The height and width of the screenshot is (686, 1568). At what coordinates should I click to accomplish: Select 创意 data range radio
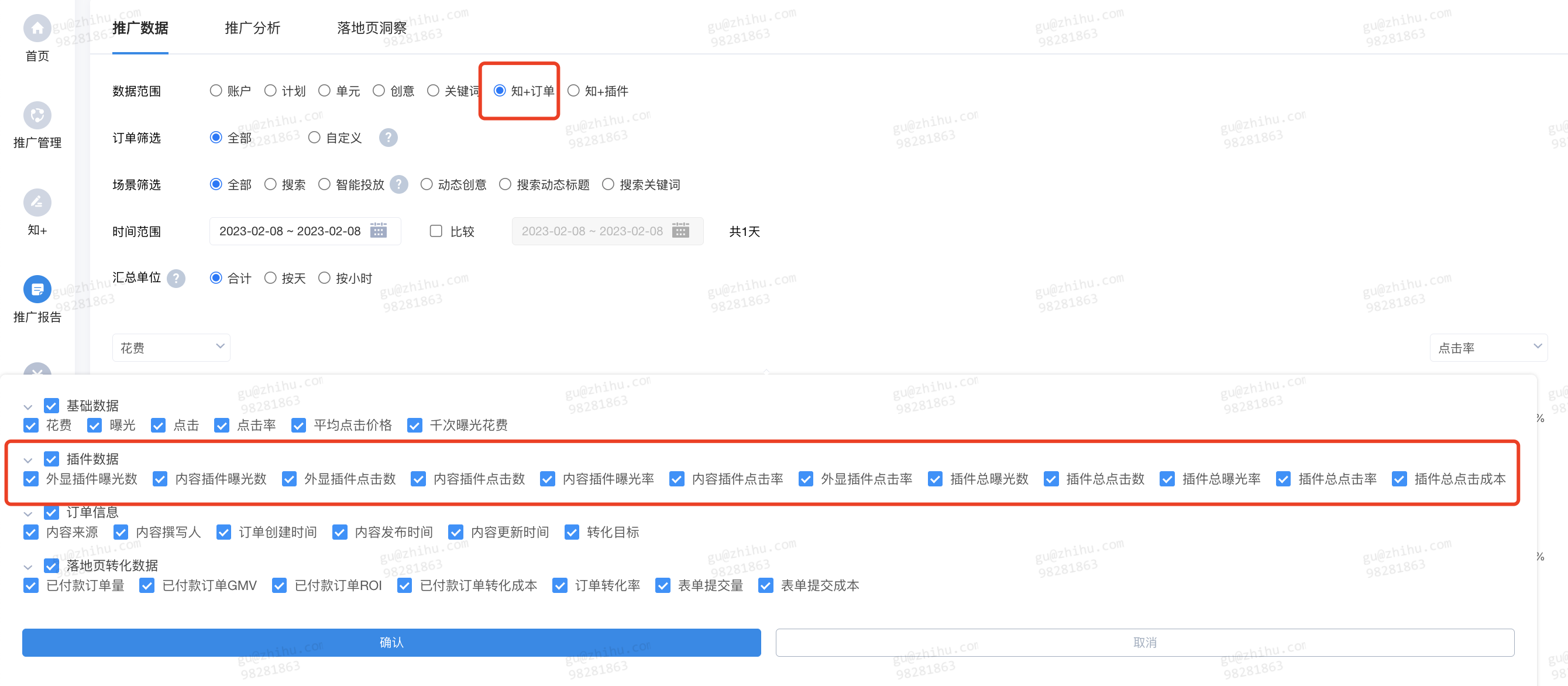pos(379,91)
